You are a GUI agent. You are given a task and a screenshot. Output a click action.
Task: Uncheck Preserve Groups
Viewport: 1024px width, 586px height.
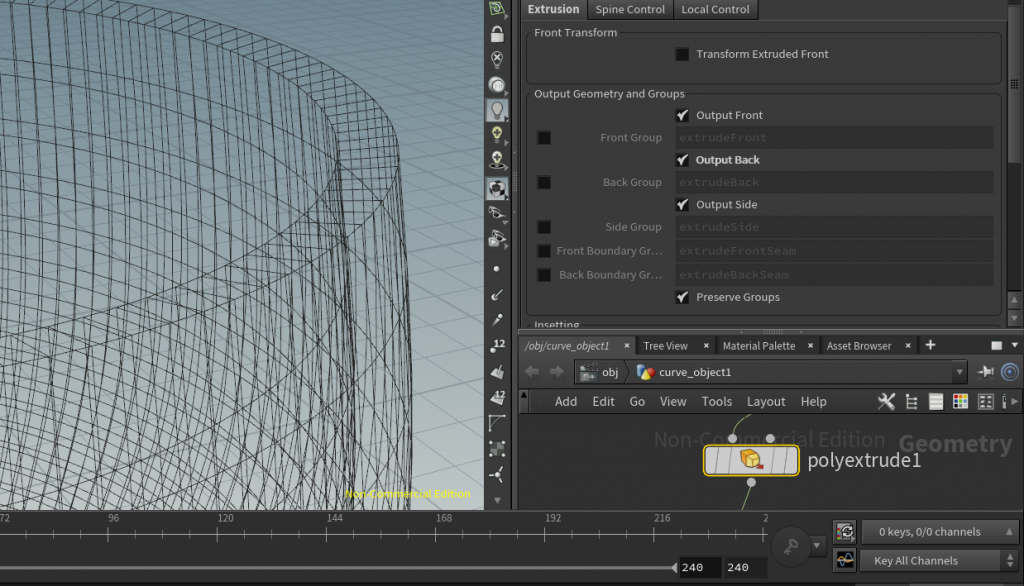[x=682, y=297]
